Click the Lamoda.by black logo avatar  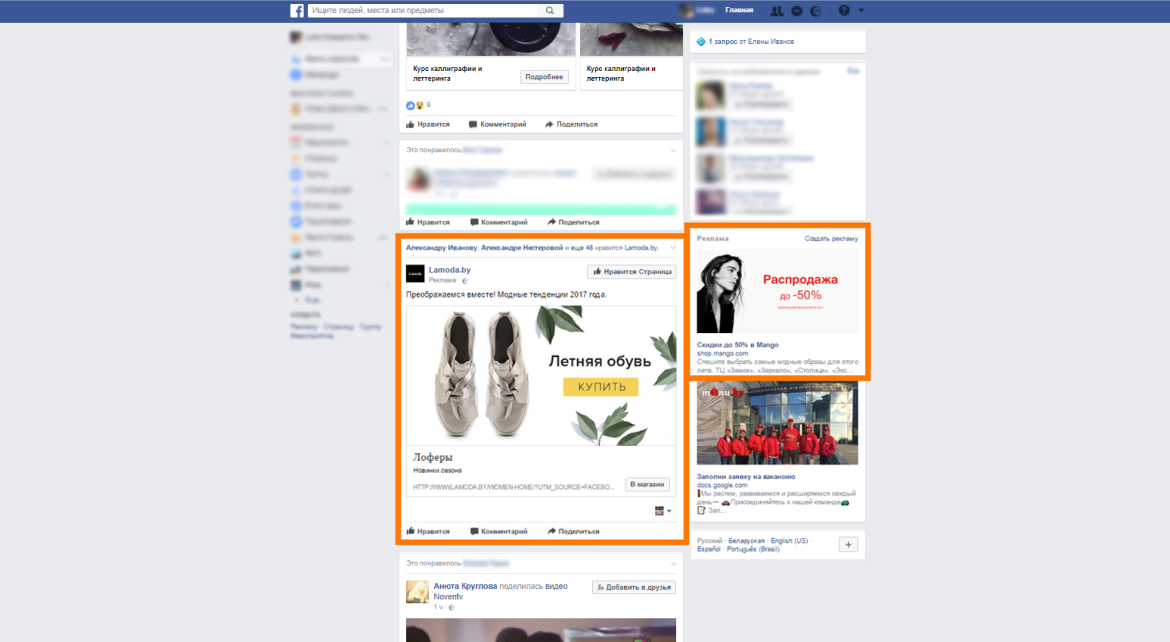pyautogui.click(x=415, y=273)
